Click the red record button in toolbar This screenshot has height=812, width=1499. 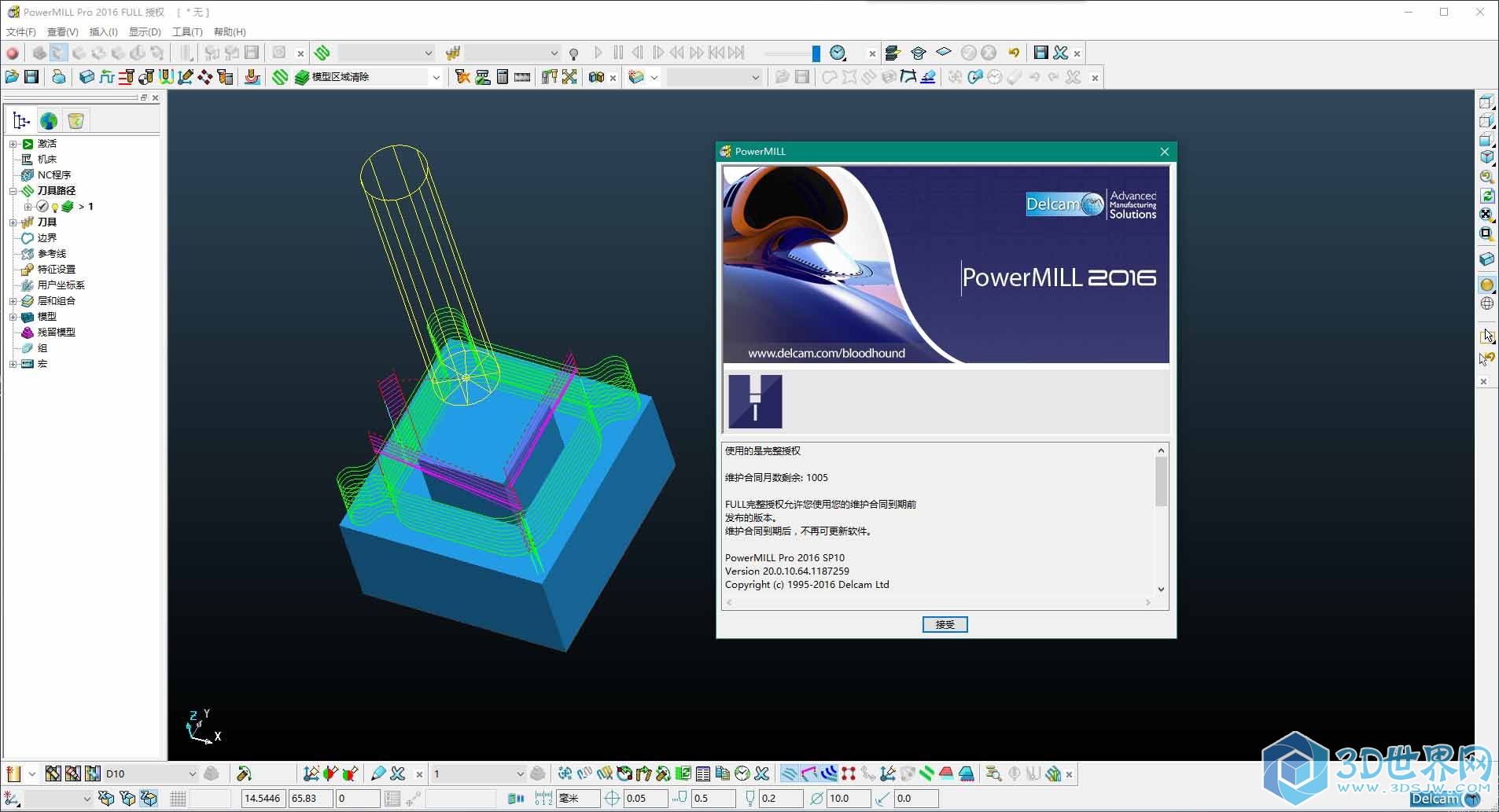tap(13, 53)
